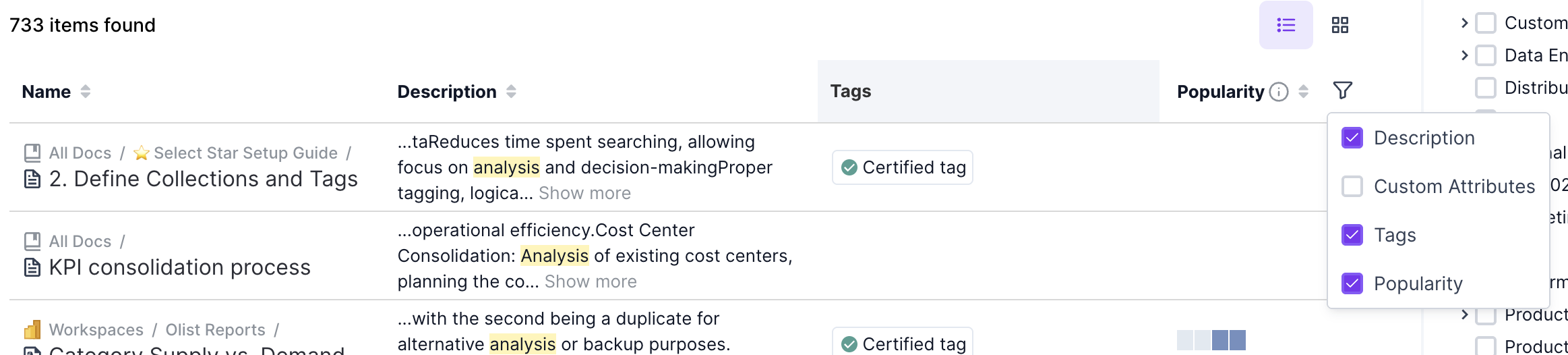Switch to list view layout

[x=1286, y=25]
